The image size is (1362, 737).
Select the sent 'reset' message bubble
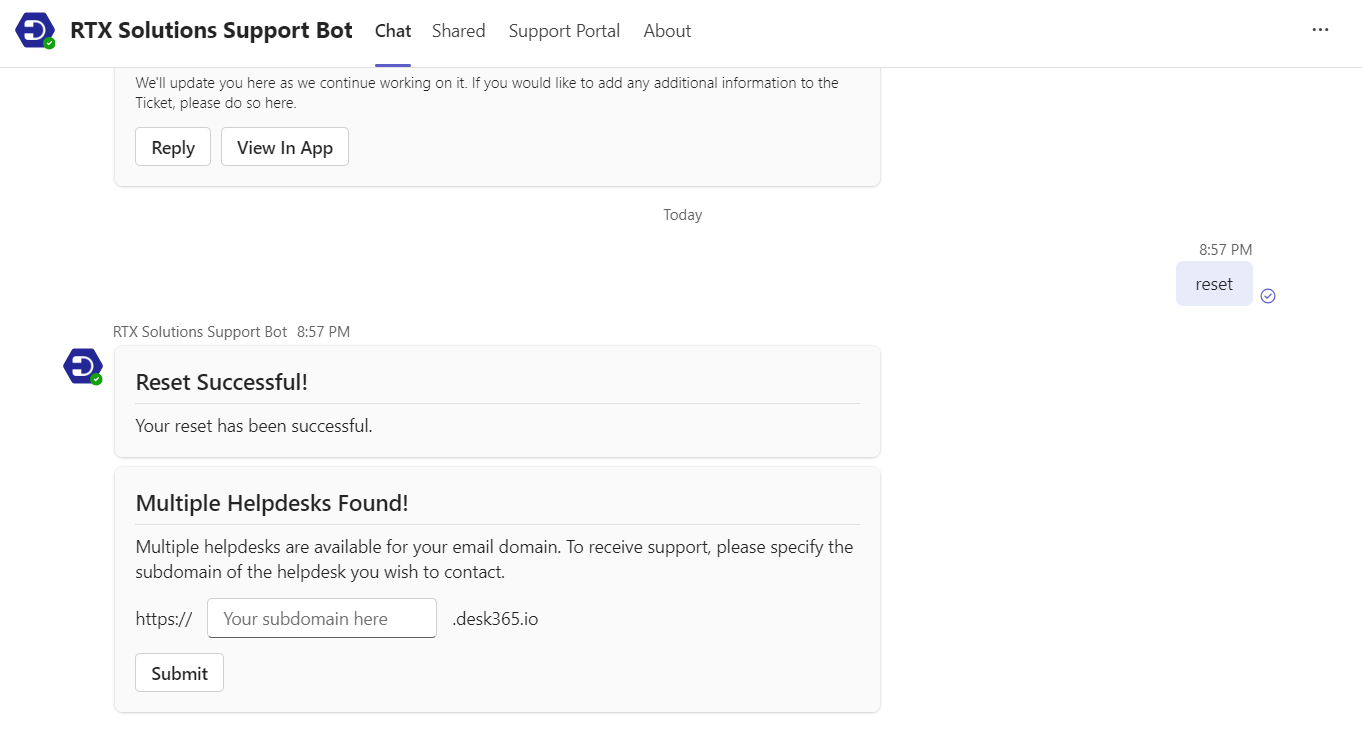pyautogui.click(x=1213, y=284)
